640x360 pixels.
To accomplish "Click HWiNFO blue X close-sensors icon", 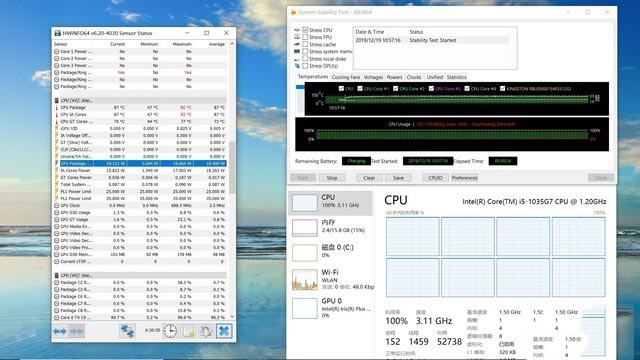I will (x=224, y=331).
